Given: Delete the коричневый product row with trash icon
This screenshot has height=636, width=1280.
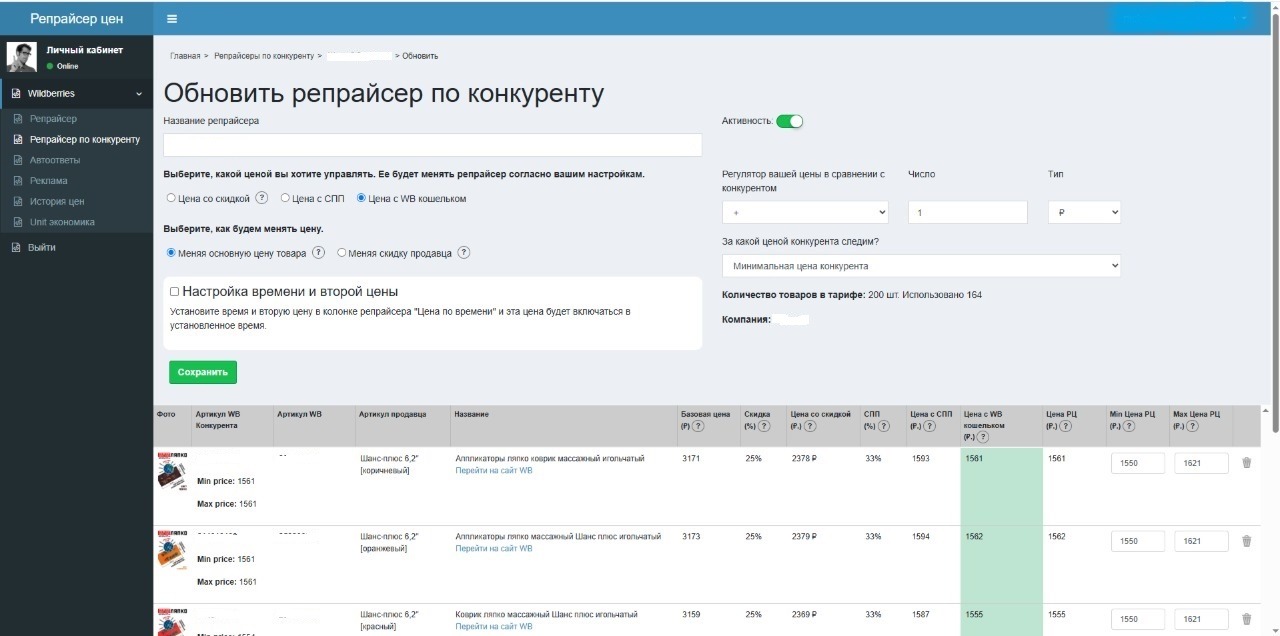Looking at the screenshot, I should click(x=1246, y=463).
